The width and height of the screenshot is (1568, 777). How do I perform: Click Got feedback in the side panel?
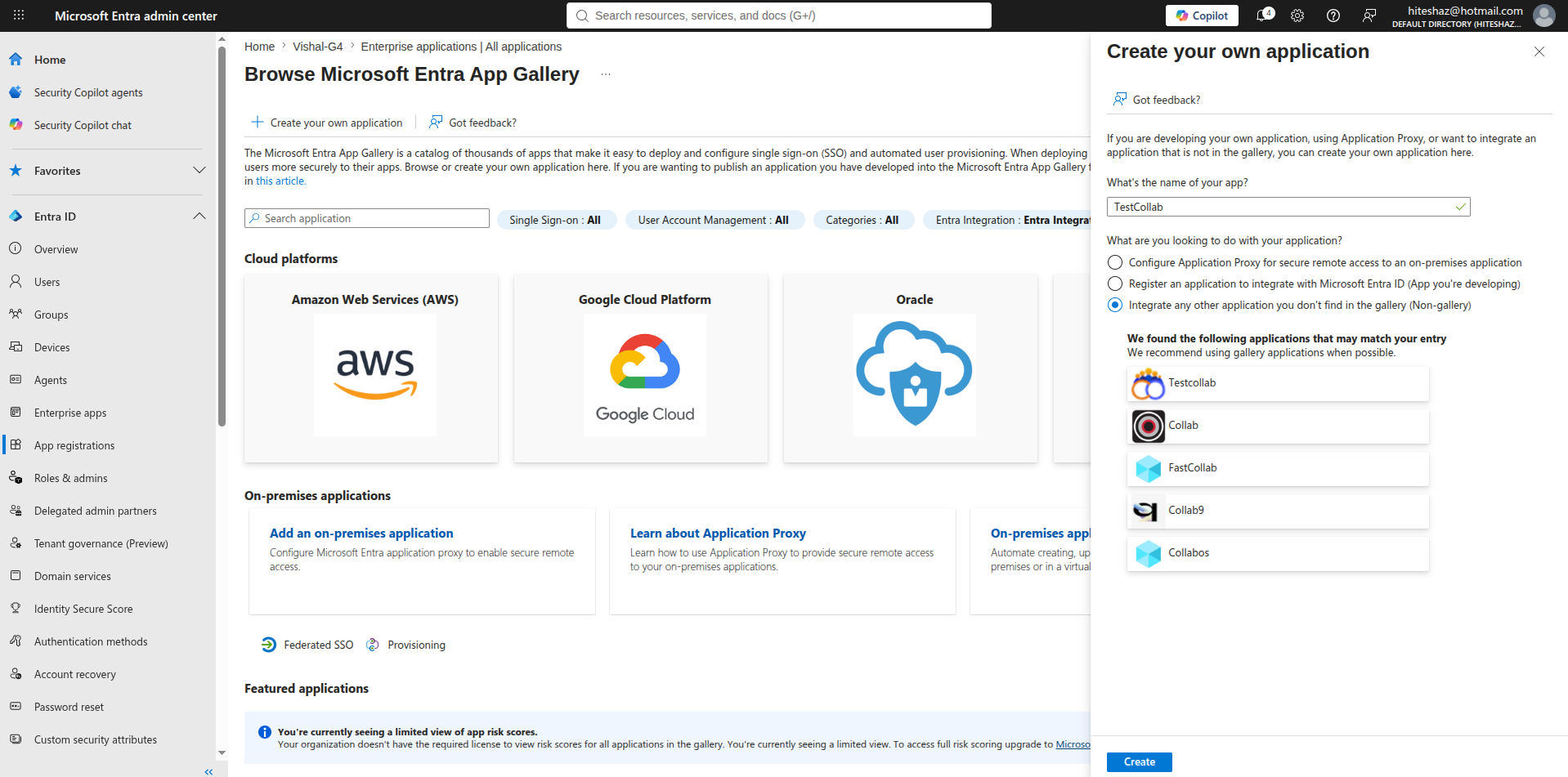pos(1157,100)
